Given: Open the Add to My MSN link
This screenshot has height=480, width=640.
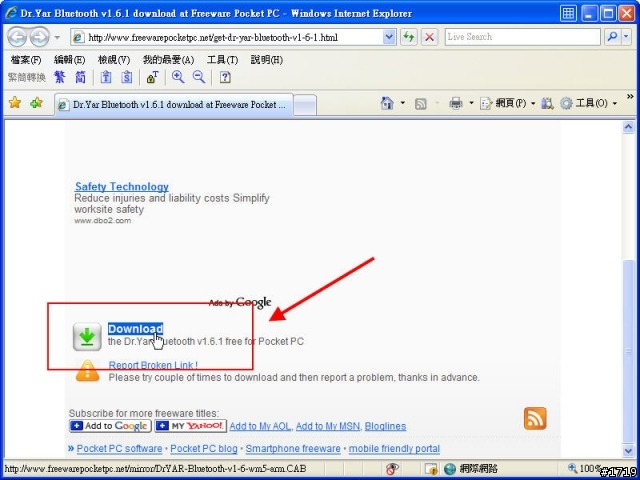Looking at the screenshot, I should tap(328, 427).
